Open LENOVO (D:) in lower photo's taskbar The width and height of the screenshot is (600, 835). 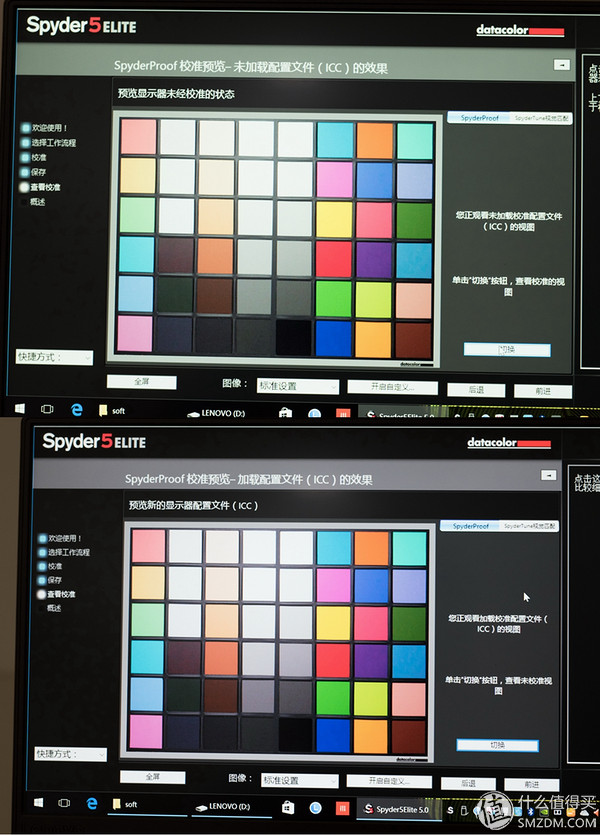[x=223, y=807]
